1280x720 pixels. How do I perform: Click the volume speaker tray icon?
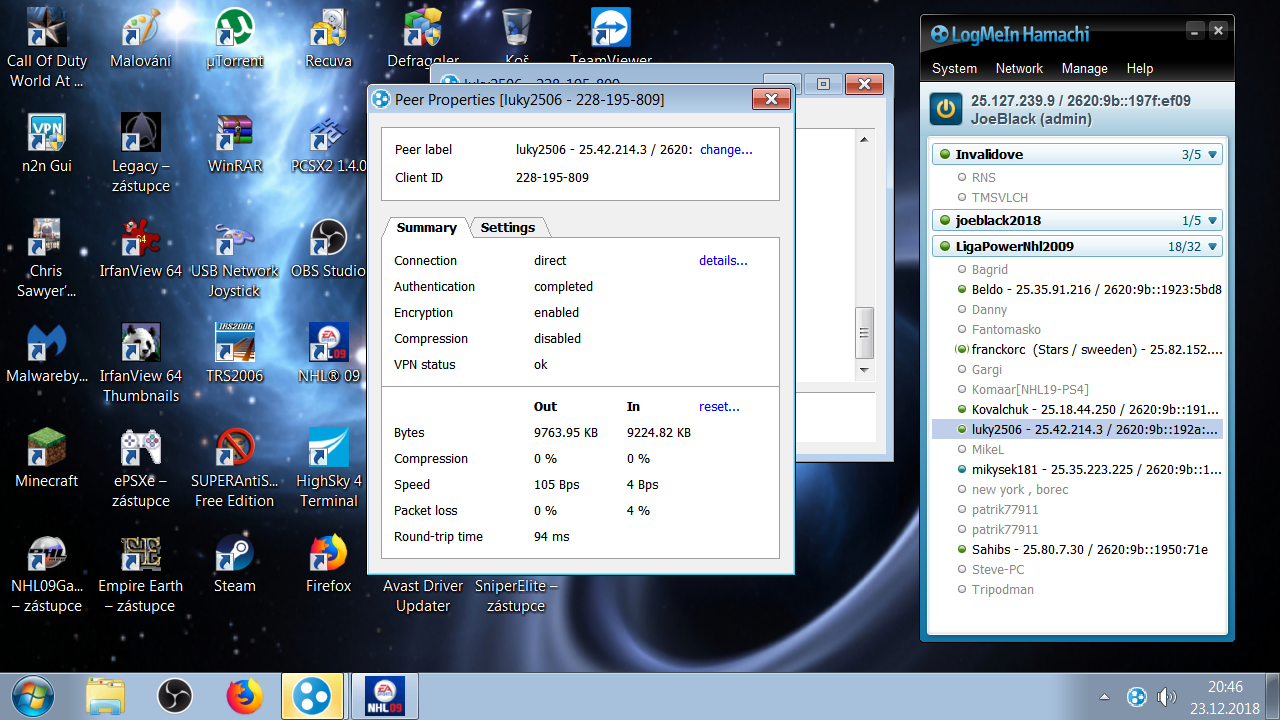(x=1167, y=697)
